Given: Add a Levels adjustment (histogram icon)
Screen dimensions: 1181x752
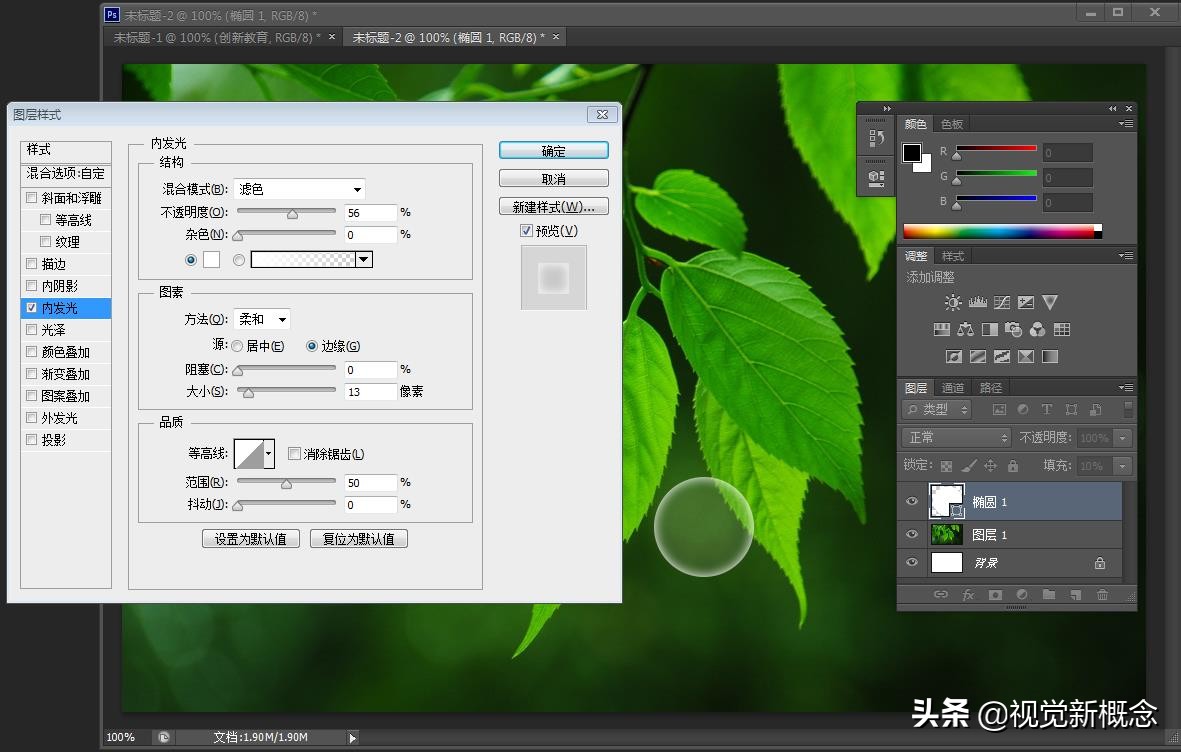Looking at the screenshot, I should 978,302.
